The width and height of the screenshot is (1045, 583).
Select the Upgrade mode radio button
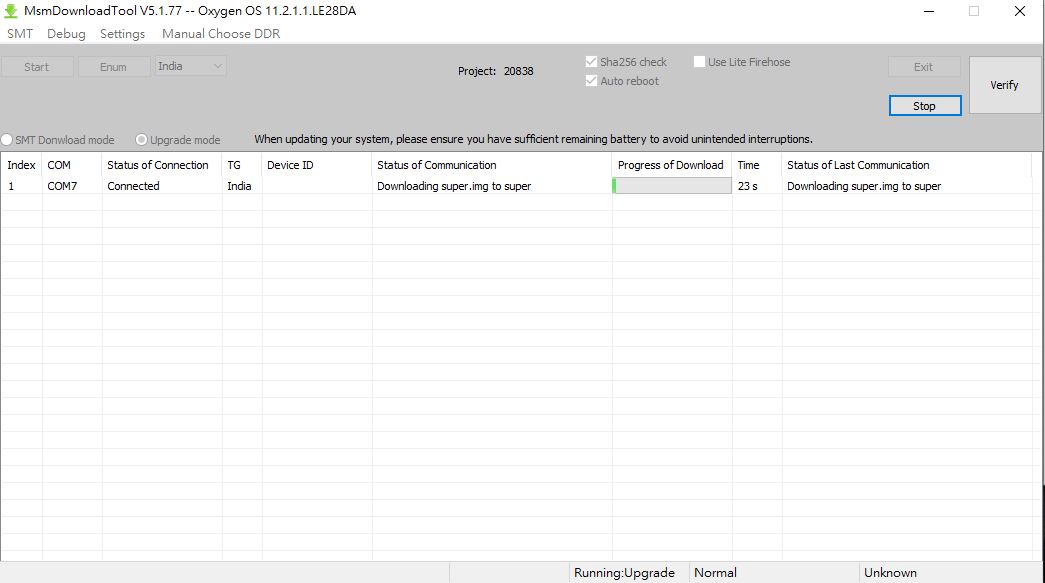pos(141,140)
